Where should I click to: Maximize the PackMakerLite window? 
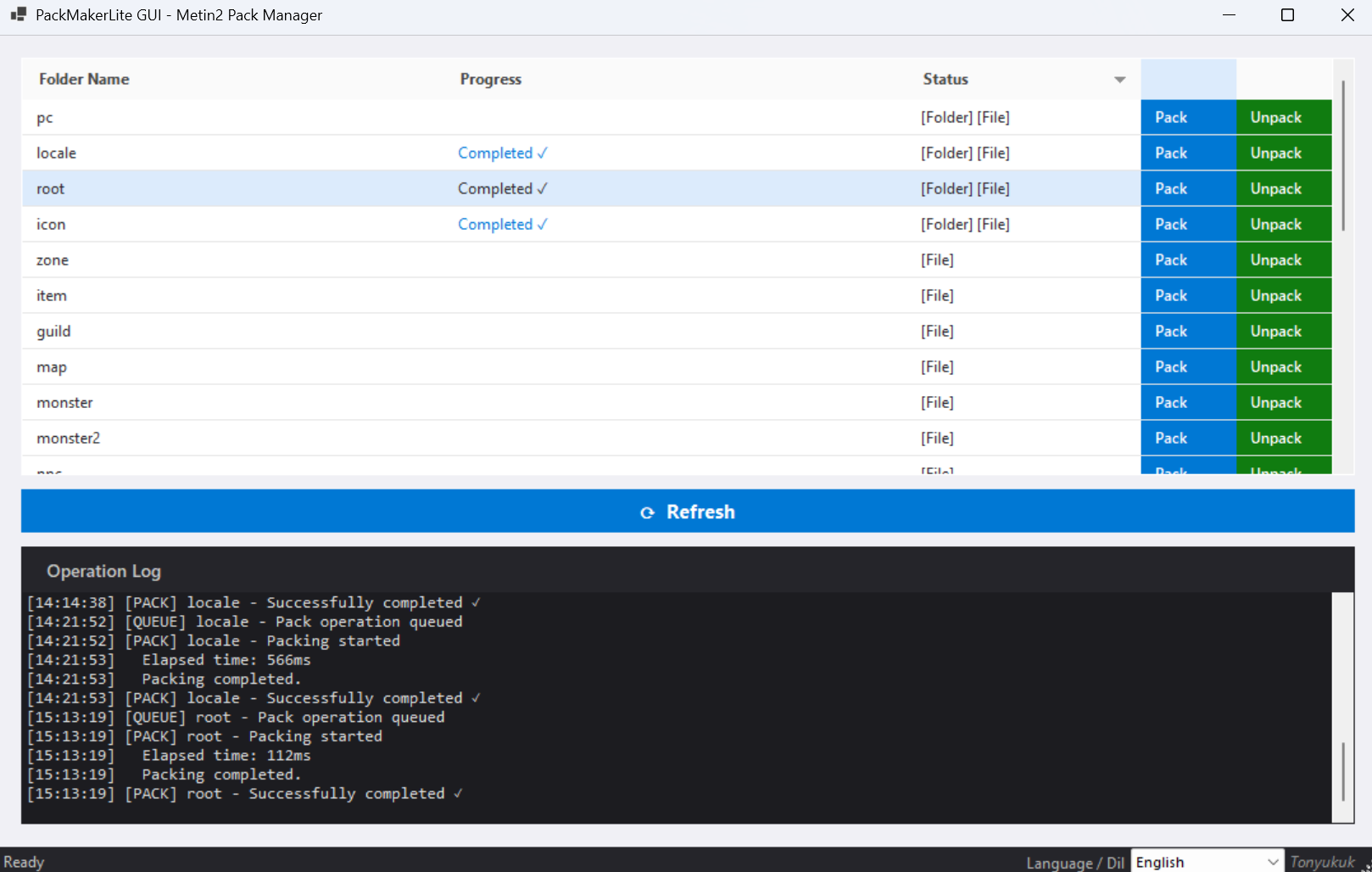tap(1287, 15)
